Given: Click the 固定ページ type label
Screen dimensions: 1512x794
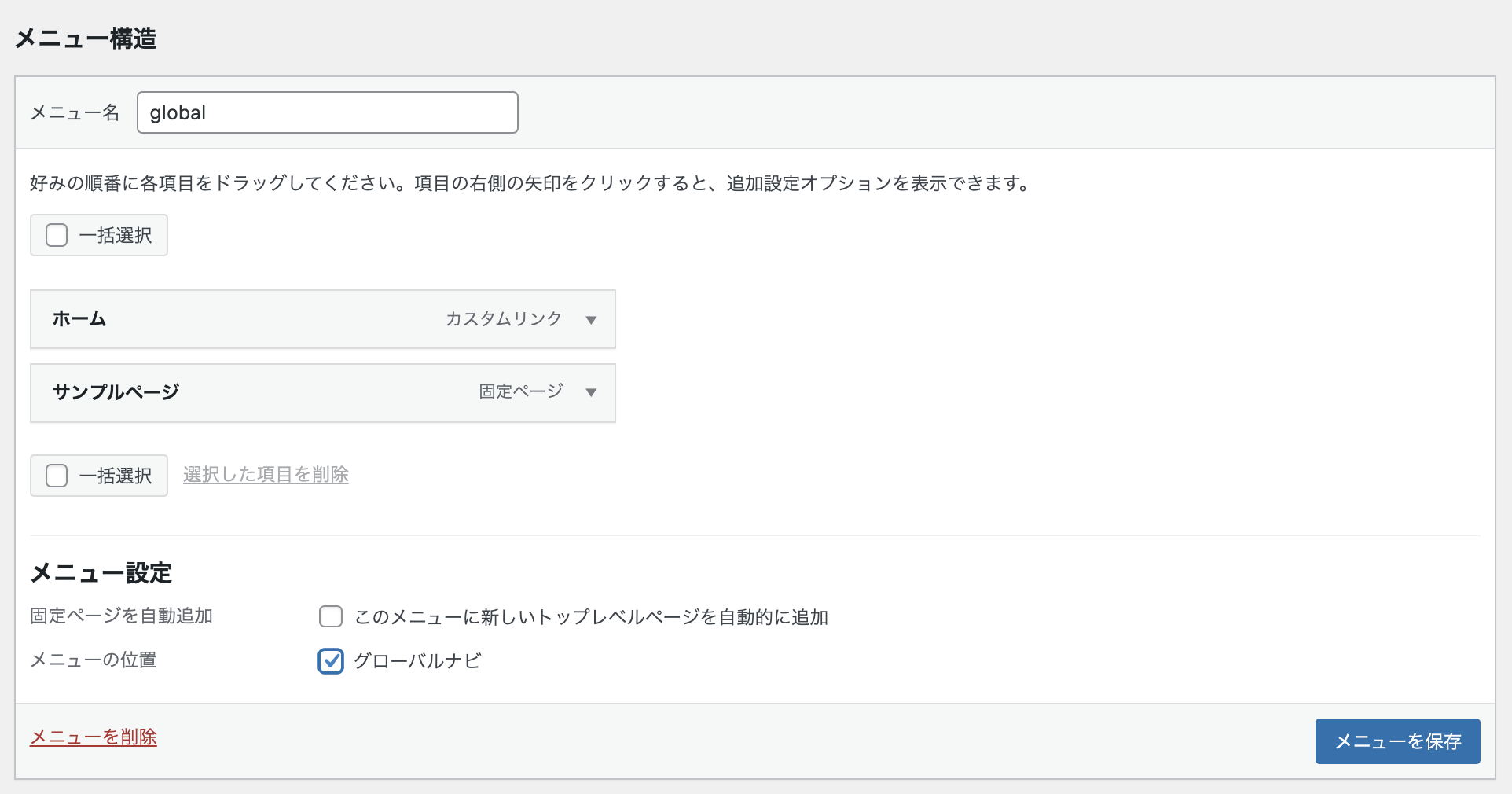Looking at the screenshot, I should pos(521,391).
